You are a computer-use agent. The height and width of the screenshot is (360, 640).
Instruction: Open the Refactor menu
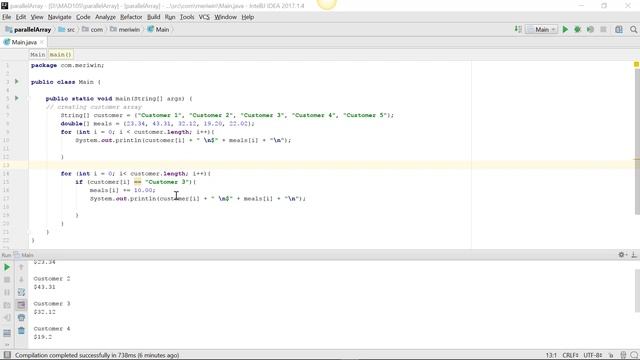pyautogui.click(x=131, y=17)
